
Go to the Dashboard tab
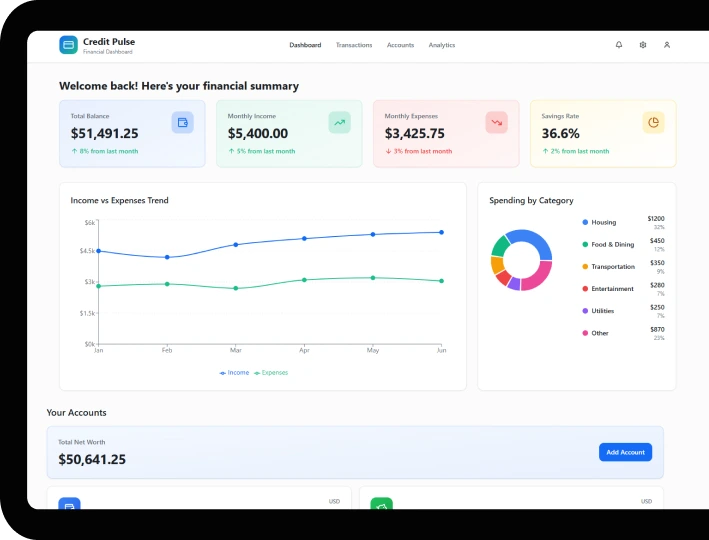[305, 45]
